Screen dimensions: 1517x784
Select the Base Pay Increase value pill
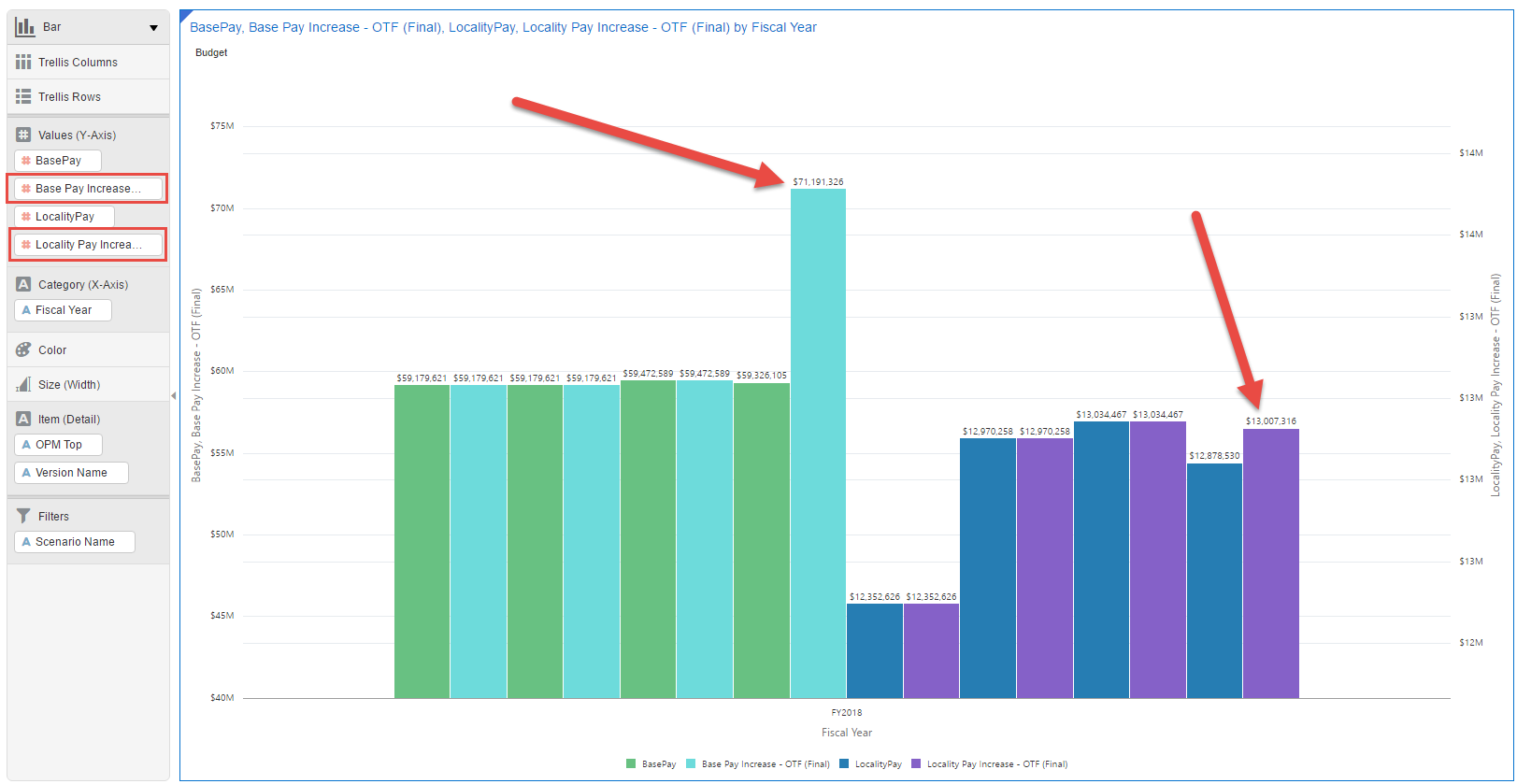(88, 189)
